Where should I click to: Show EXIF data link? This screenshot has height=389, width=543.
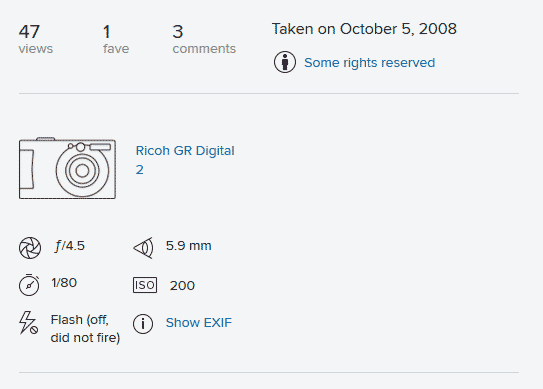point(199,322)
